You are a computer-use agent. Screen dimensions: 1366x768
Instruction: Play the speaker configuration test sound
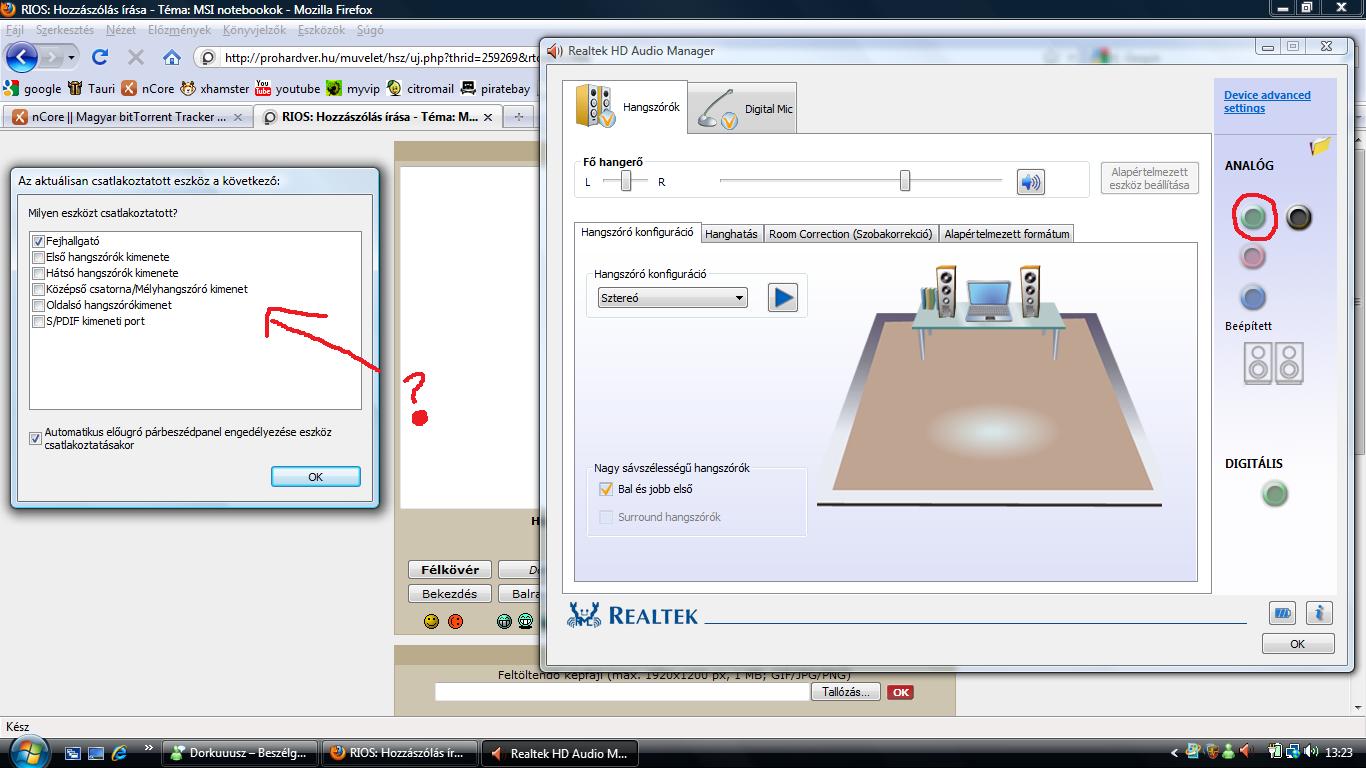point(782,297)
